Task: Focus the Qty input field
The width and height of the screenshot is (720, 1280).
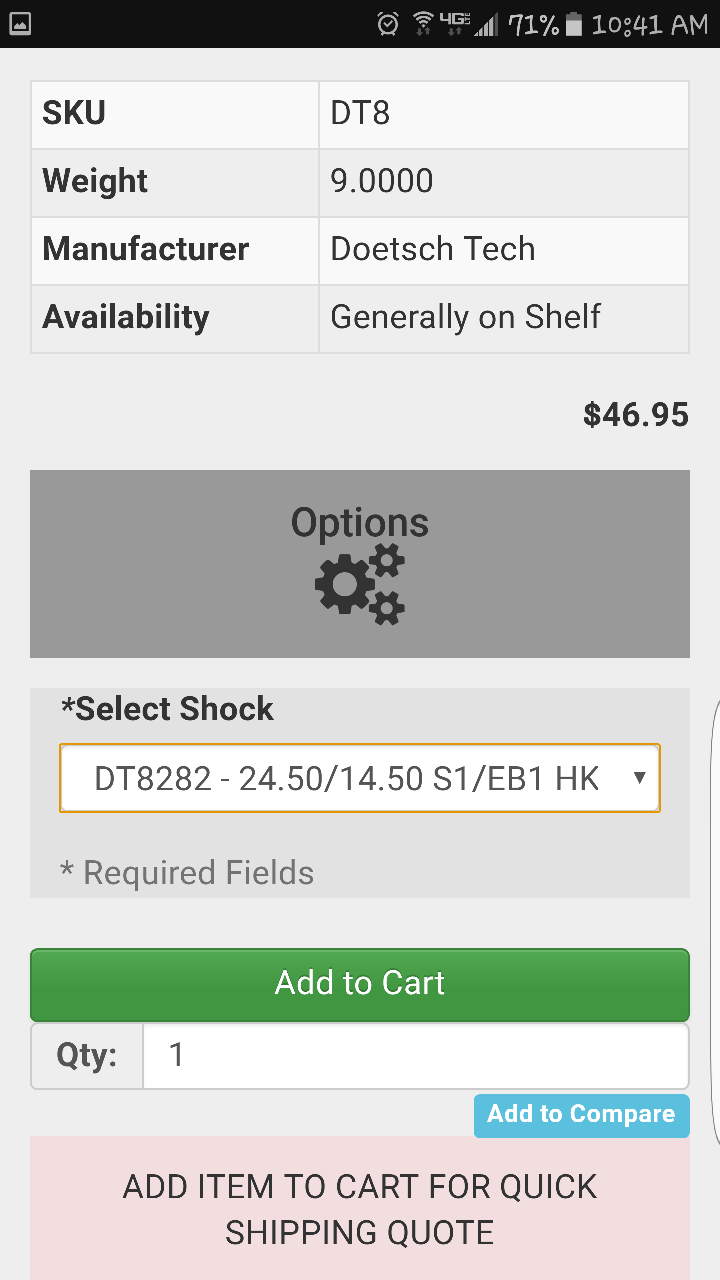Action: [x=416, y=1055]
